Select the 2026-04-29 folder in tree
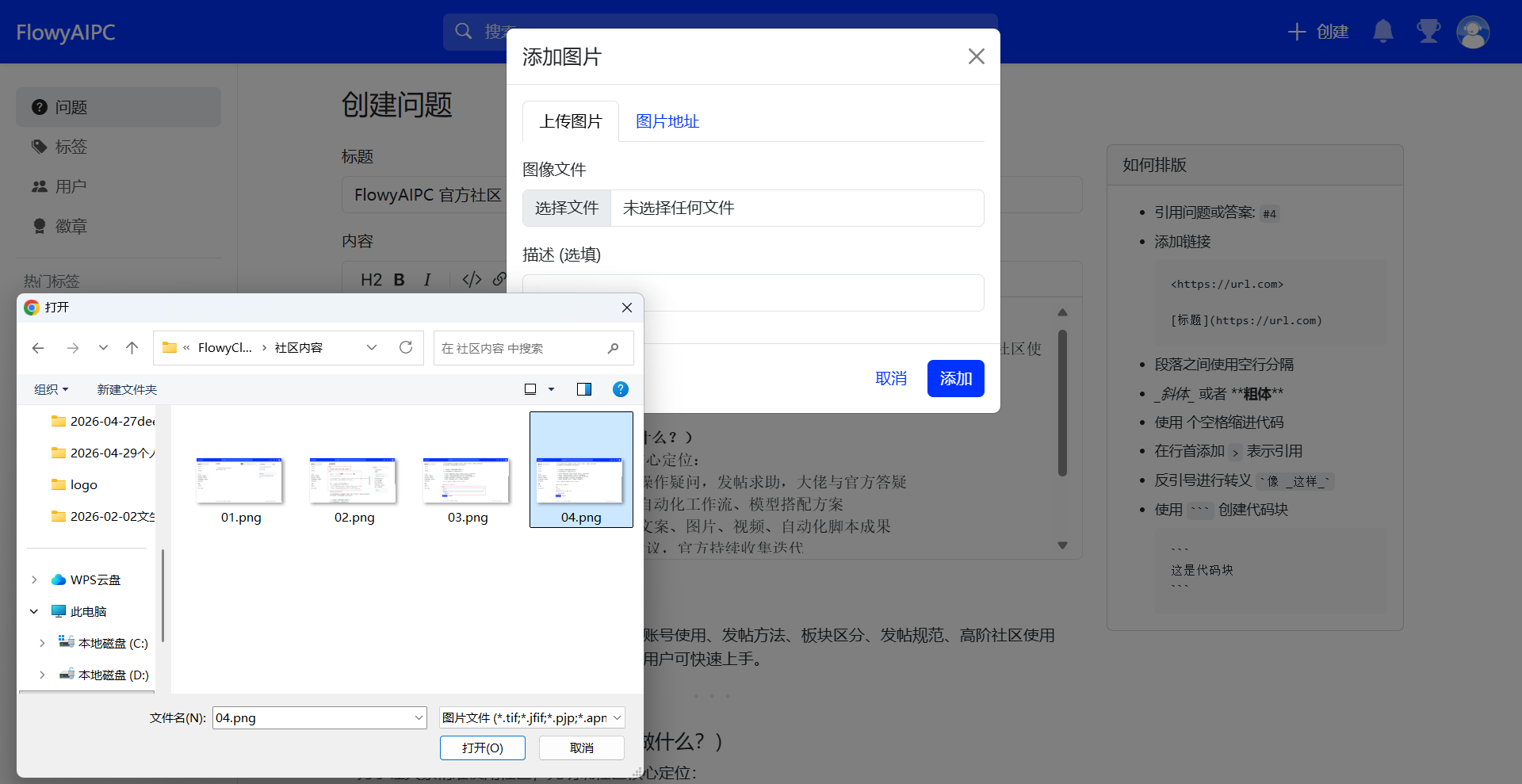This screenshot has width=1522, height=784. (x=103, y=453)
